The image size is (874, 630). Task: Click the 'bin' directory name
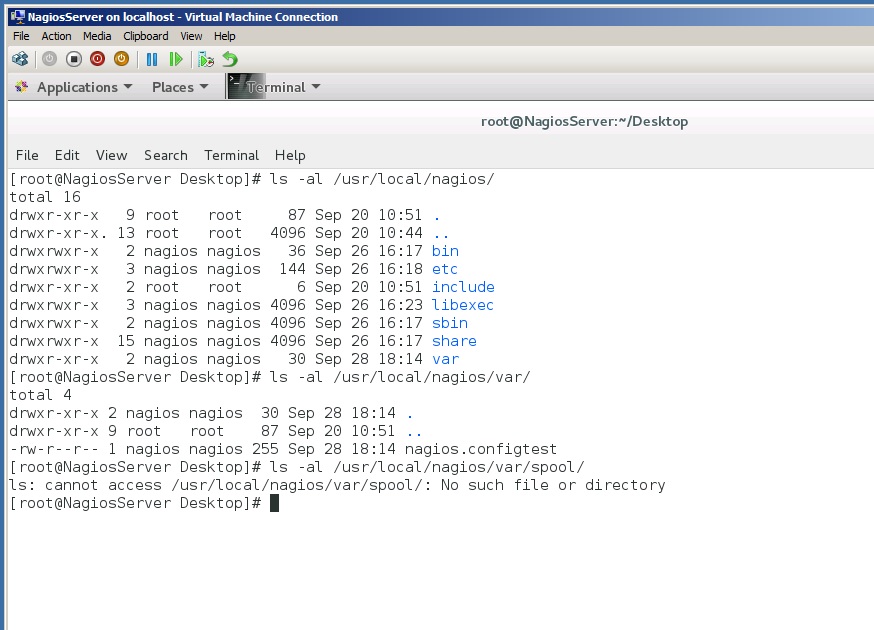[x=445, y=251]
